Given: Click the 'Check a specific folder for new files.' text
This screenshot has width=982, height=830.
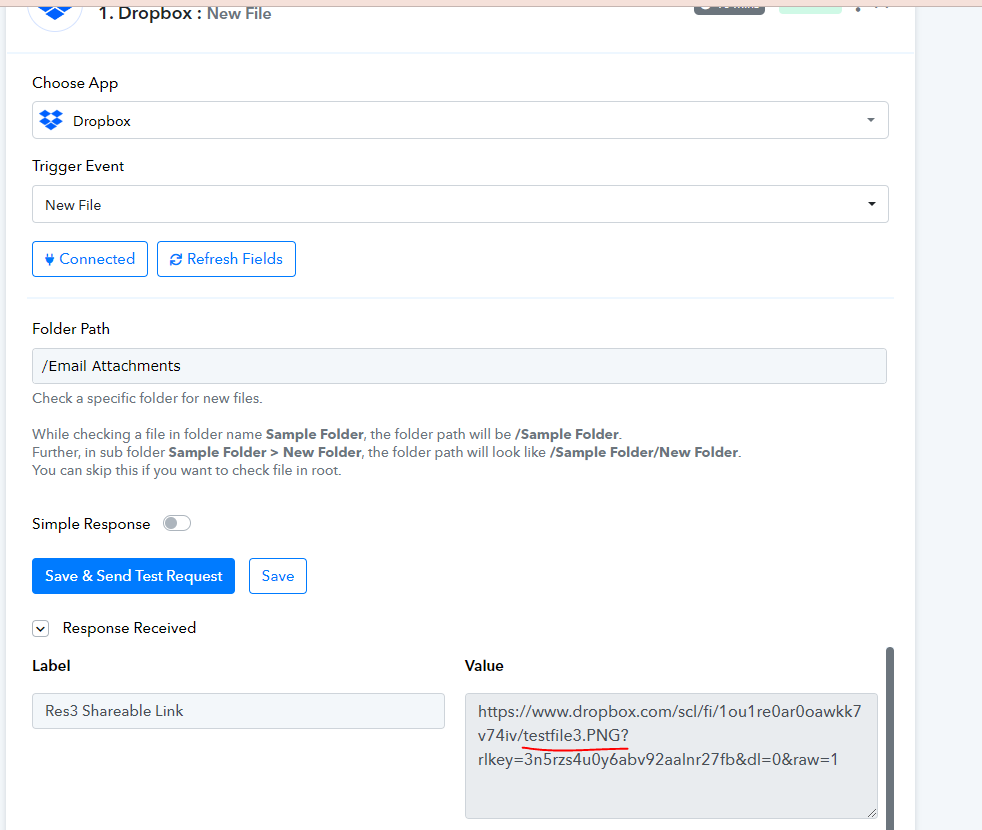Looking at the screenshot, I should pos(147,398).
